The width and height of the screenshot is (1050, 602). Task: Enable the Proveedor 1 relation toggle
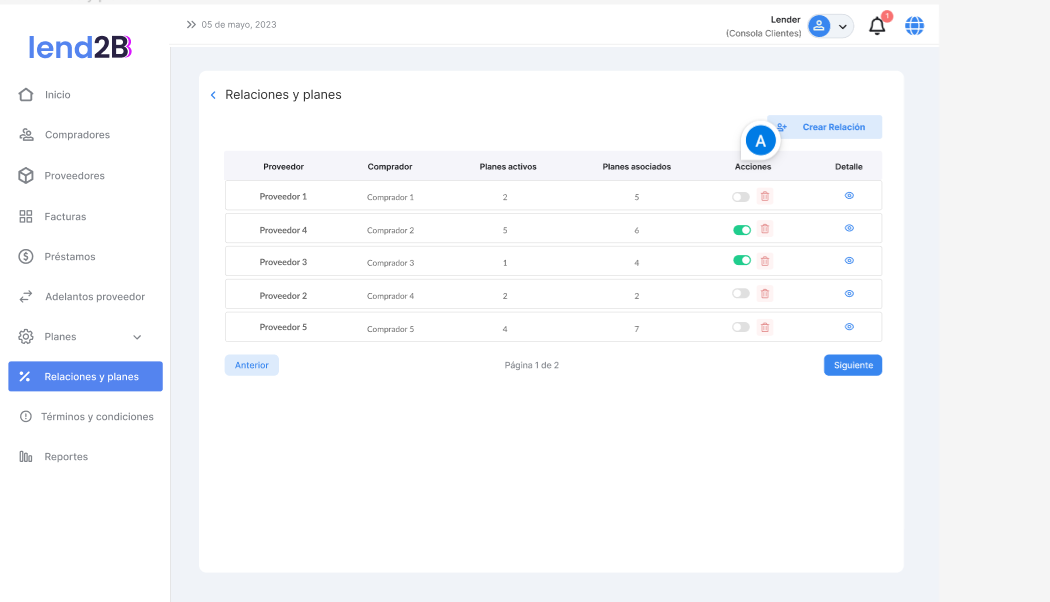point(741,197)
